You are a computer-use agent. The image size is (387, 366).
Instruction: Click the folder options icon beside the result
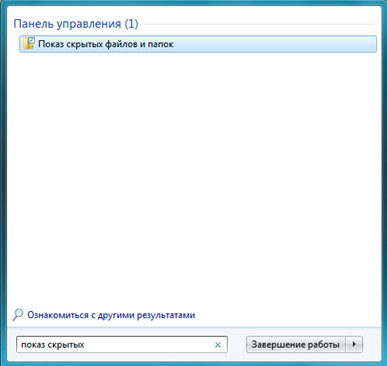click(29, 44)
